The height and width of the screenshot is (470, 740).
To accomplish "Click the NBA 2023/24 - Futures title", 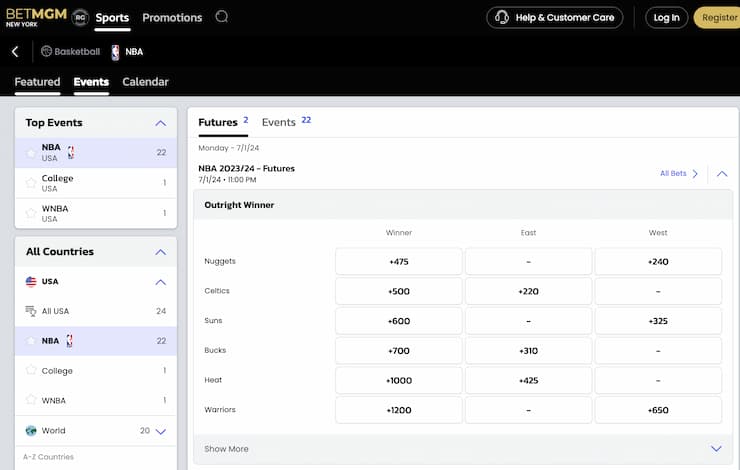I will click(x=246, y=168).
